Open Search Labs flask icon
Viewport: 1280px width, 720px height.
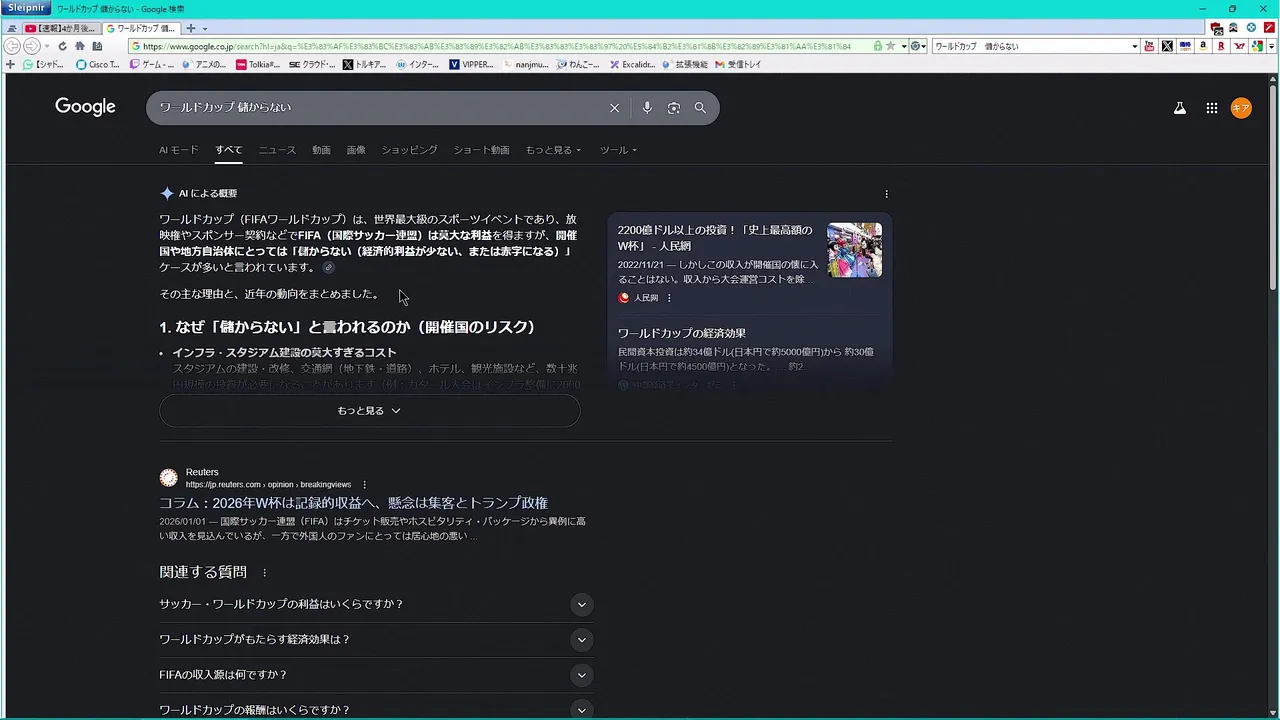pos(1180,108)
